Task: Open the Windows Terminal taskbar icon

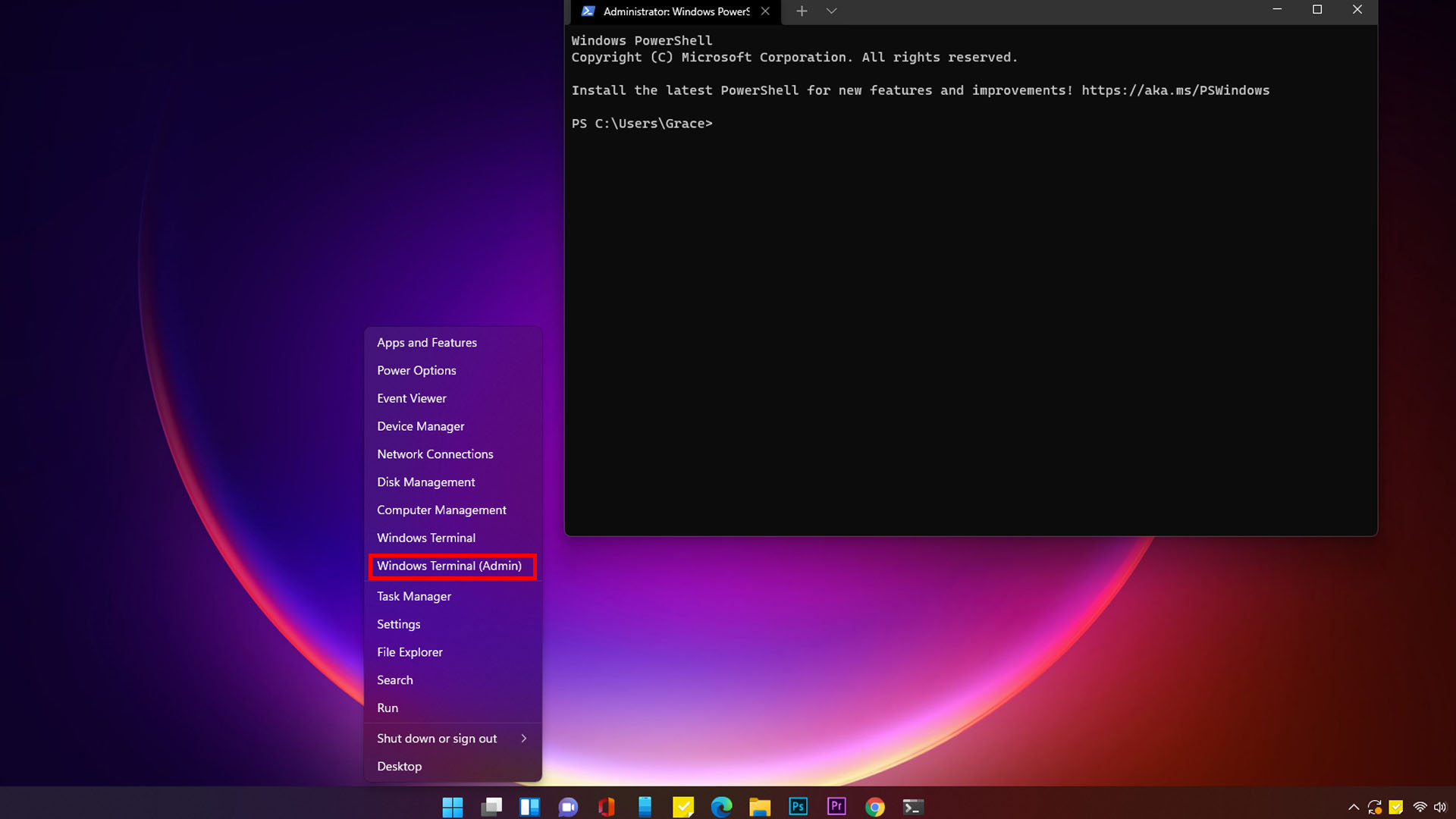Action: [913, 806]
